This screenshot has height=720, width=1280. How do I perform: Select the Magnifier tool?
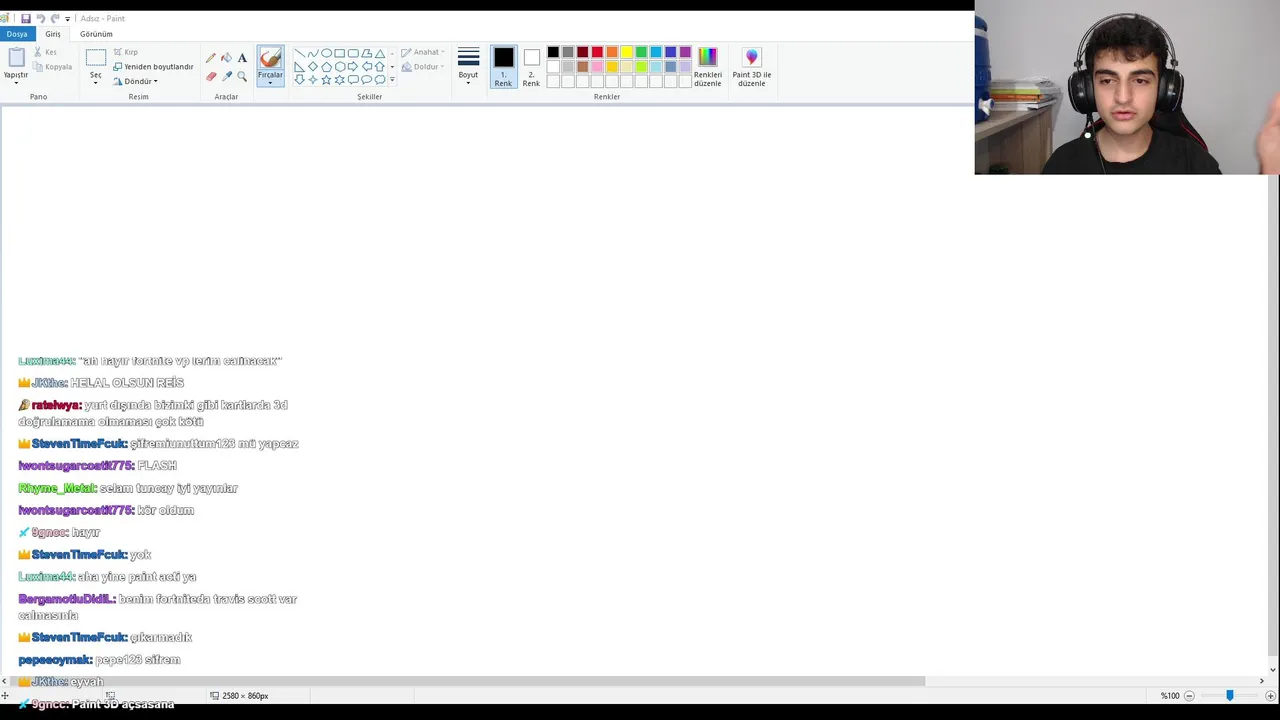click(242, 76)
